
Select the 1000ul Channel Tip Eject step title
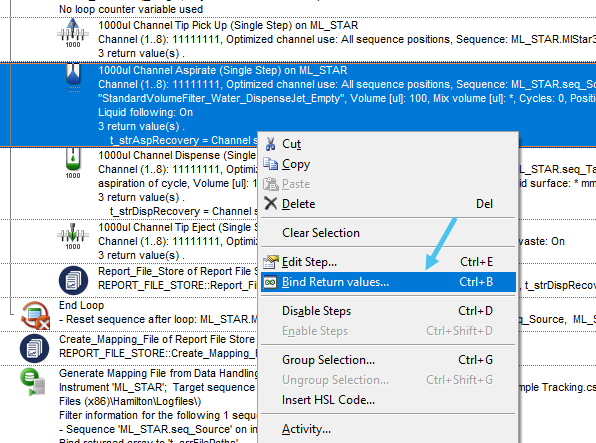pos(178,227)
